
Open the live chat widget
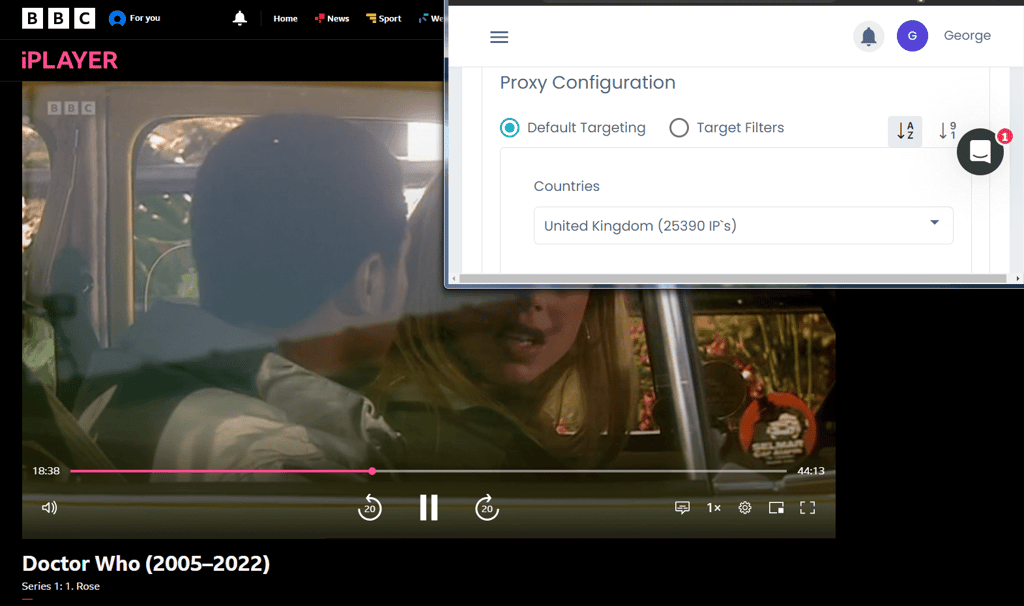(x=980, y=152)
